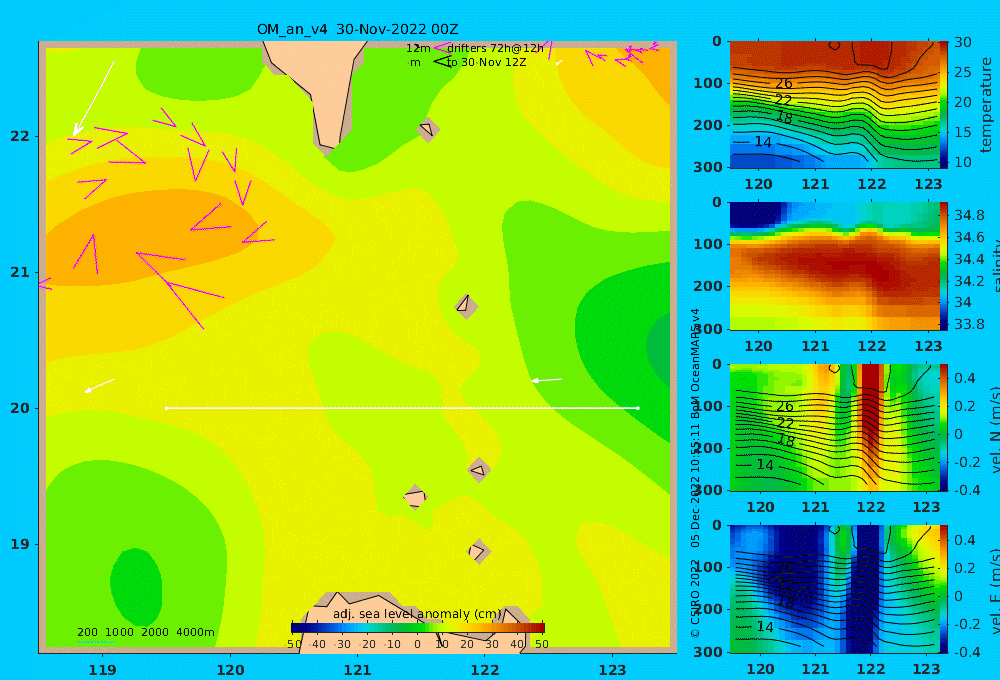Click the '30' value atop temperature colorbar
Screen dimensions: 1000x680
[x=963, y=43]
